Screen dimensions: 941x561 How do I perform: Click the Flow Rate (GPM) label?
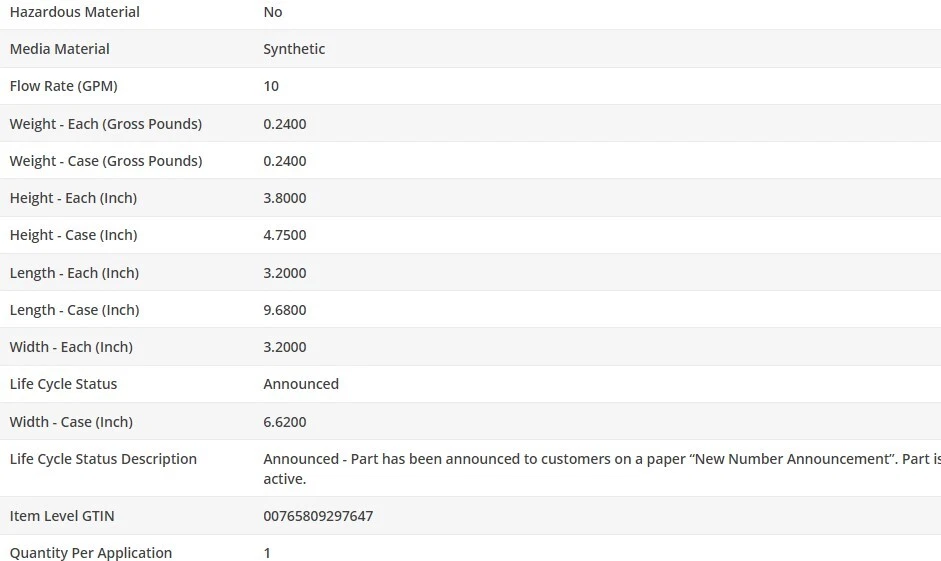(63, 86)
